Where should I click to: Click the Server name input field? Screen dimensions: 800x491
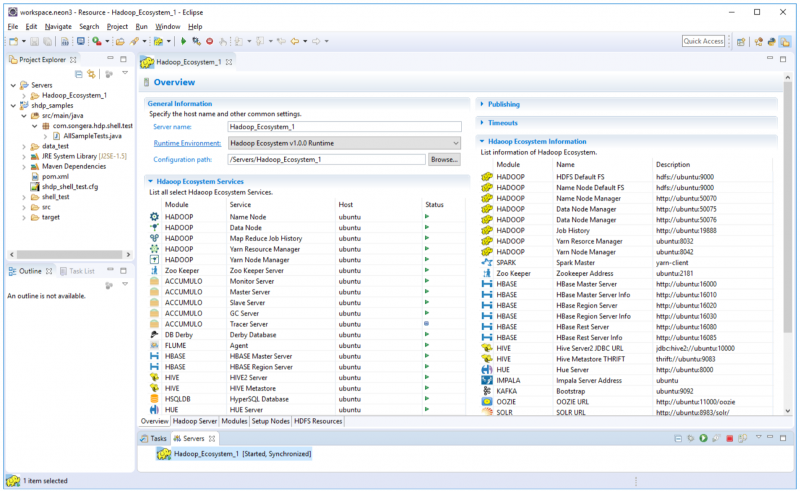tap(343, 127)
